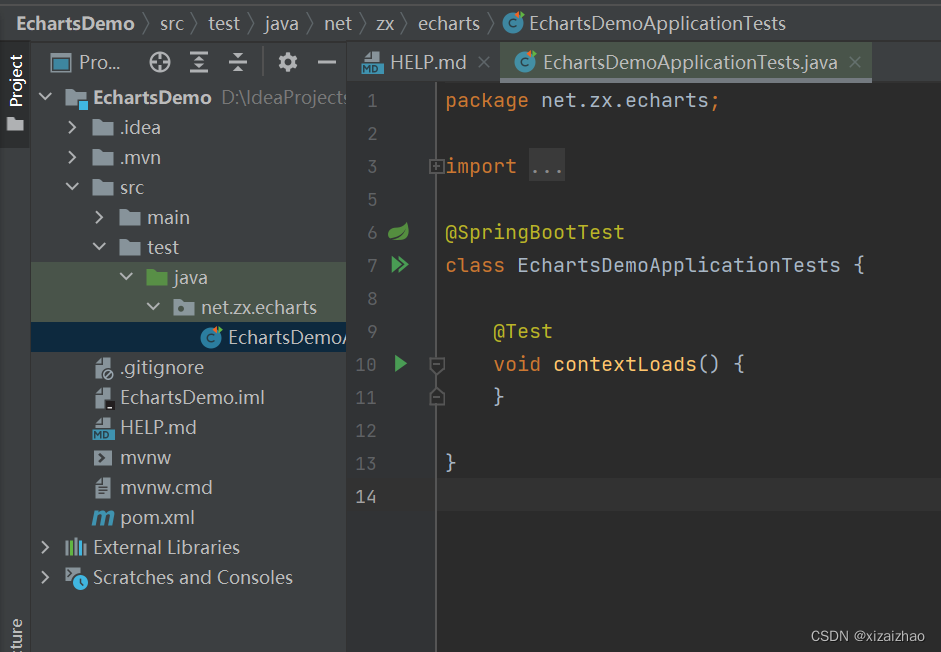Select the green java source folder
This screenshot has height=652, width=941.
tap(188, 277)
